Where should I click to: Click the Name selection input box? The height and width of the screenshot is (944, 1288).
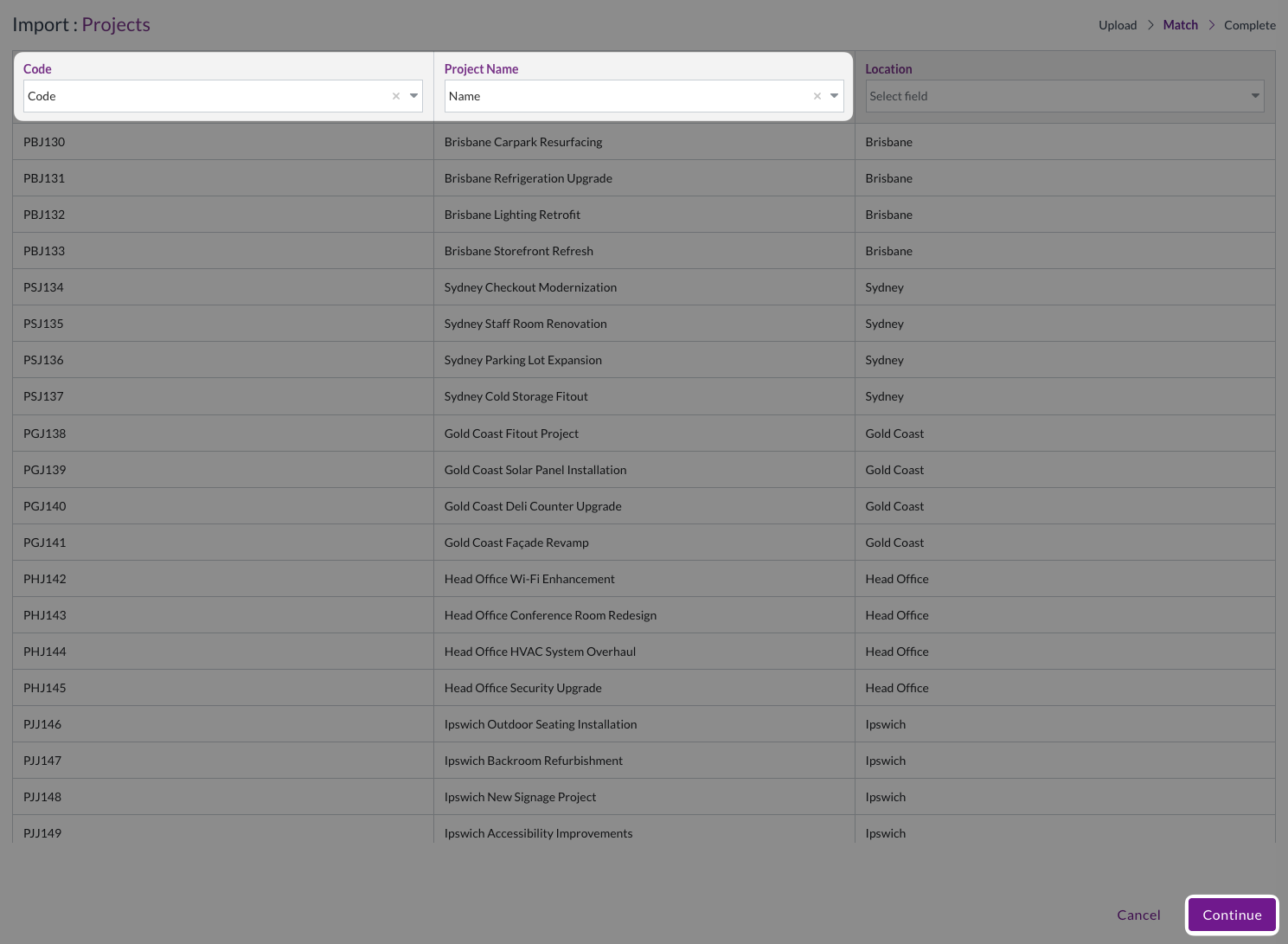[x=625, y=96]
